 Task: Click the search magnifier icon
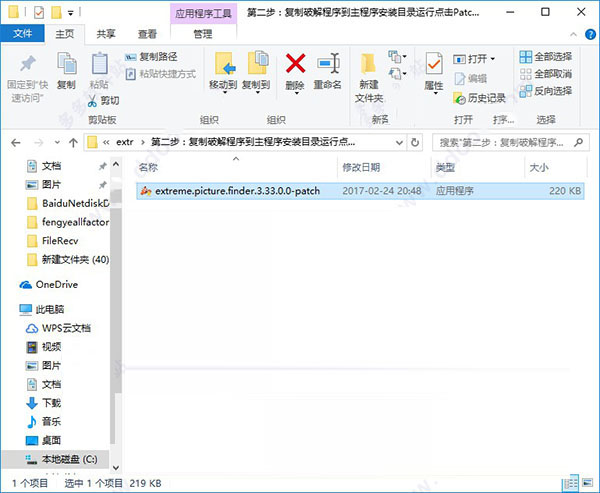pyautogui.click(x=579, y=142)
